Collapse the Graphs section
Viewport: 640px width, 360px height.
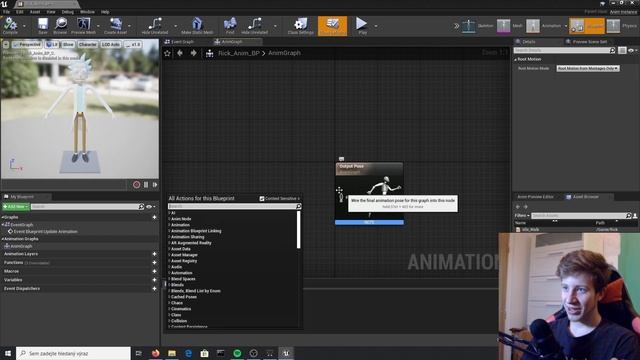pos(2,217)
